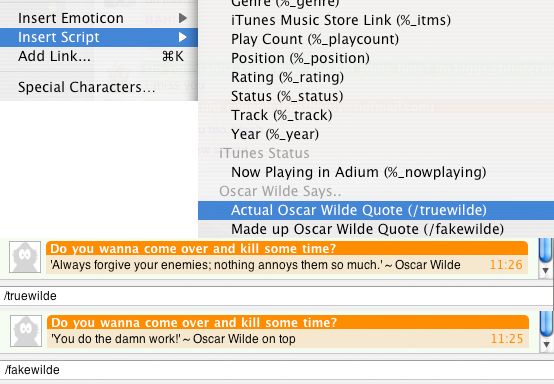The width and height of the screenshot is (554, 384).
Task: Expand the Insert Script submenu arrow
Action: (183, 37)
